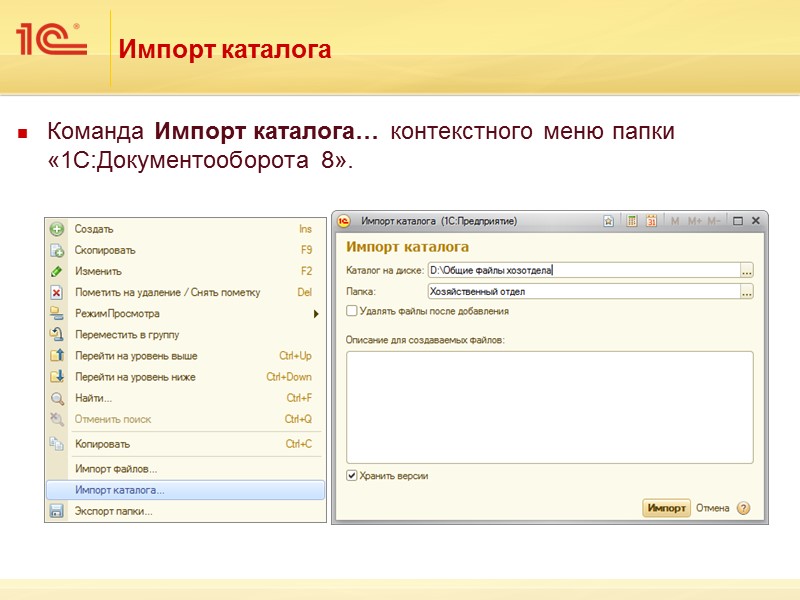800x600 pixels.
Task: Click the Каталог на диске: label
Action: 385,270
